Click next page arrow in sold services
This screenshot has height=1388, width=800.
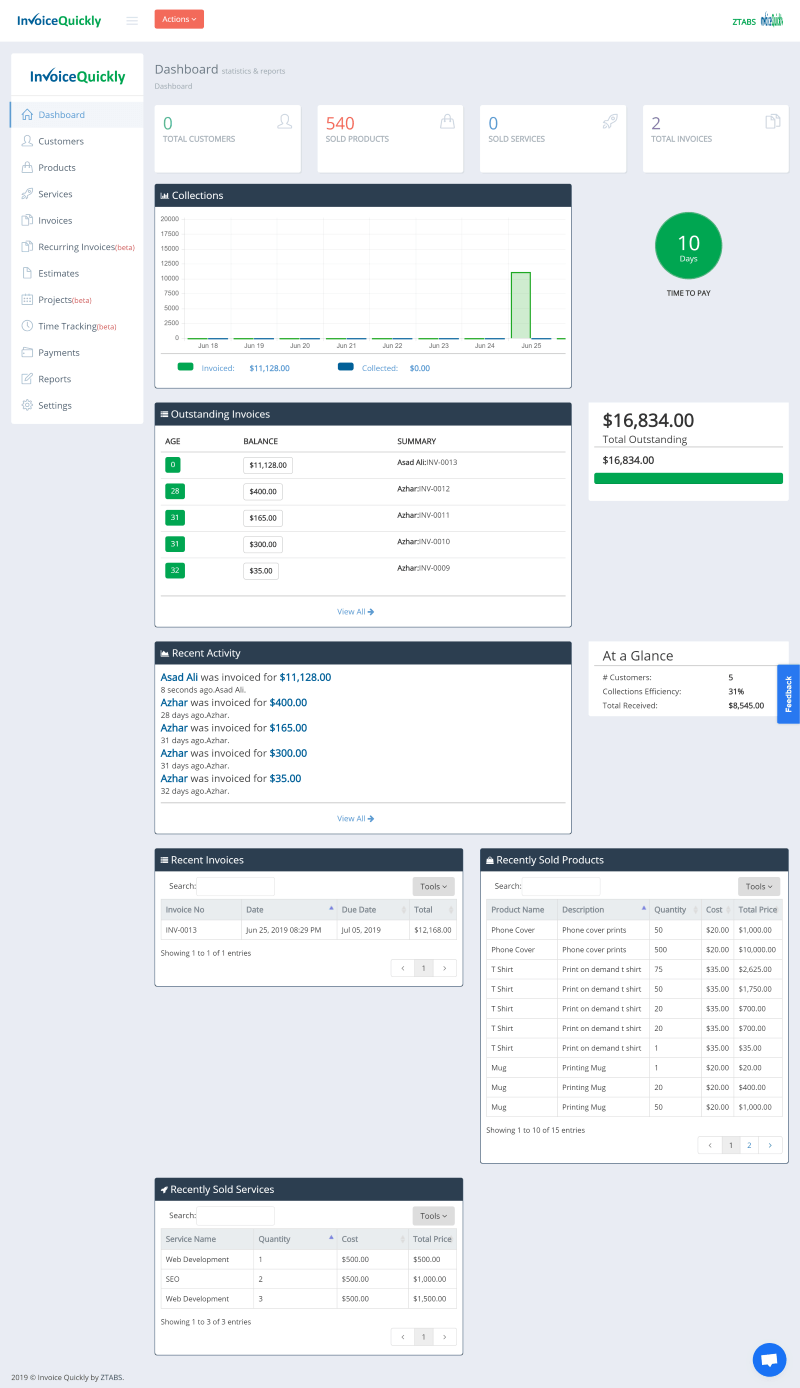point(445,1337)
